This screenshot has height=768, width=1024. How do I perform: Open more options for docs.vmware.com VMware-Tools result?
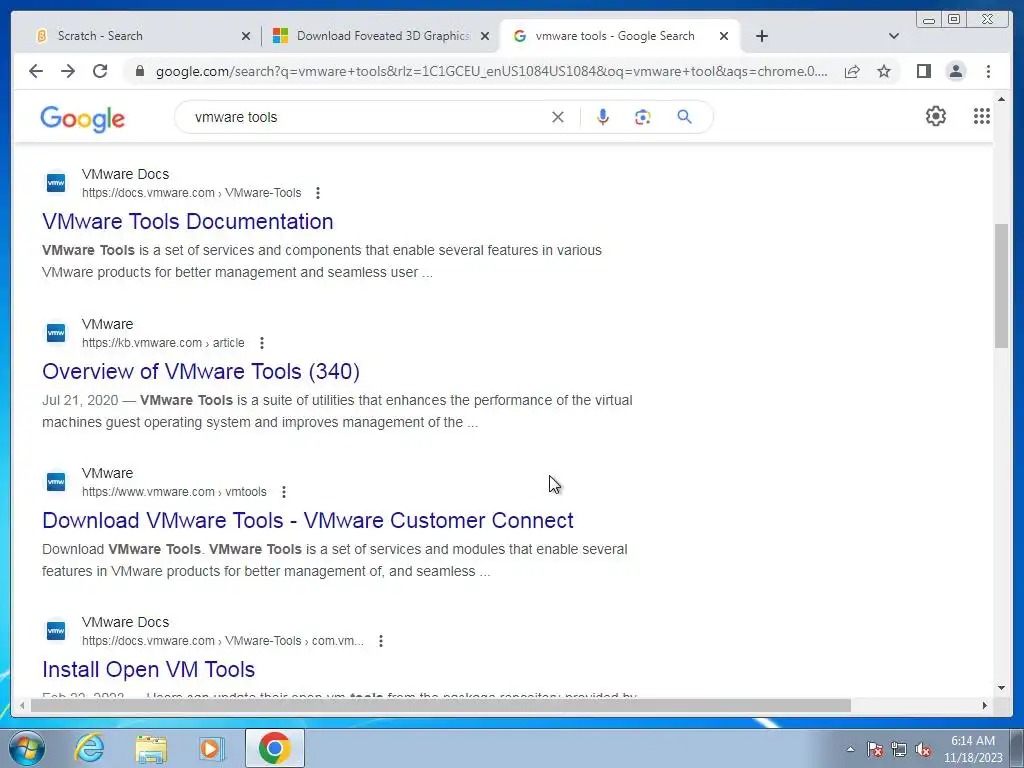pos(317,193)
